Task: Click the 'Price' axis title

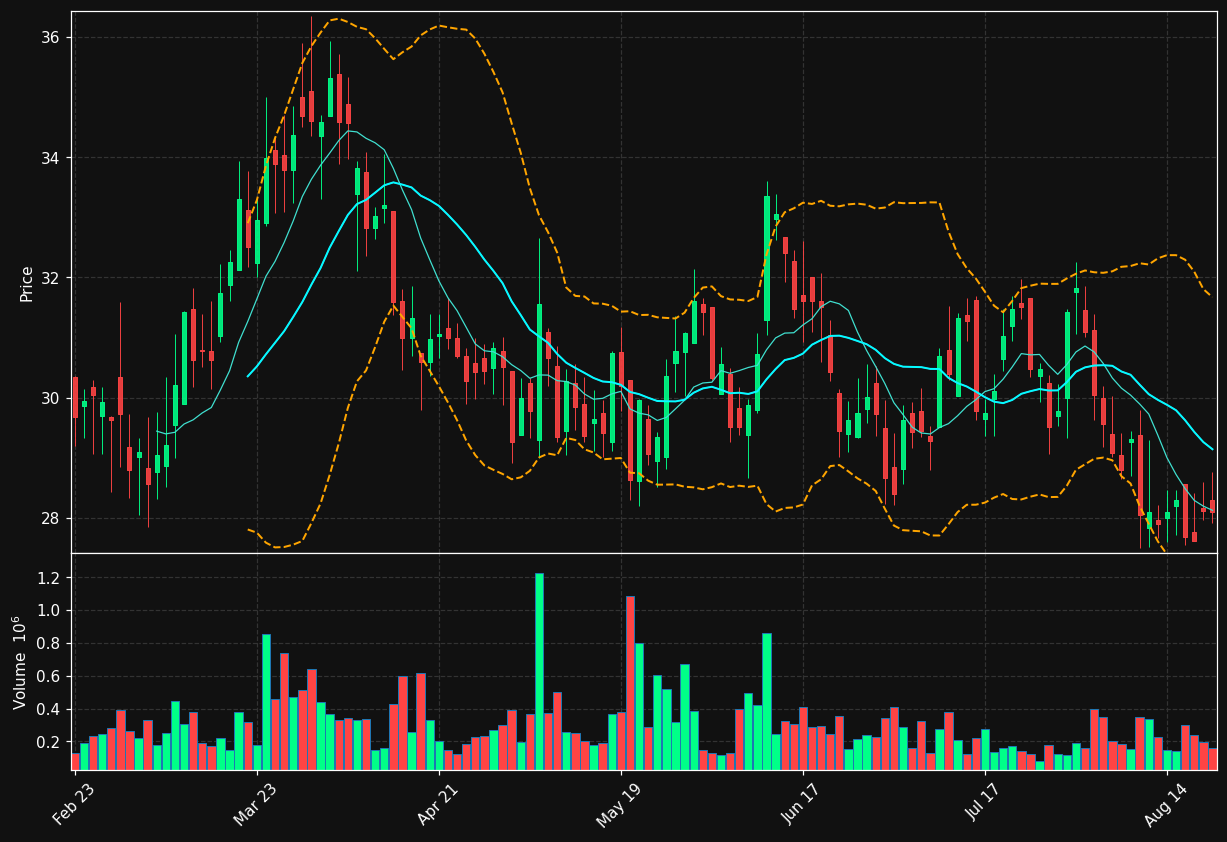Action: (27, 284)
